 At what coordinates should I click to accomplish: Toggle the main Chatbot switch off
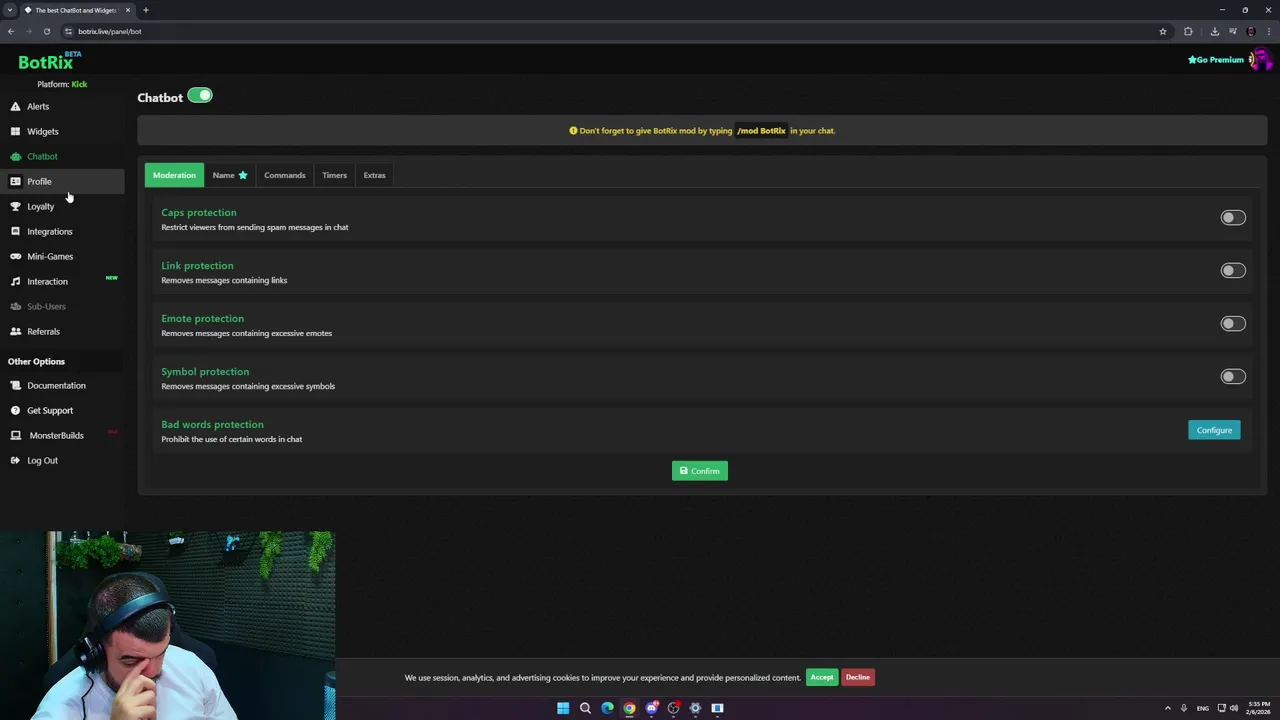(200, 96)
